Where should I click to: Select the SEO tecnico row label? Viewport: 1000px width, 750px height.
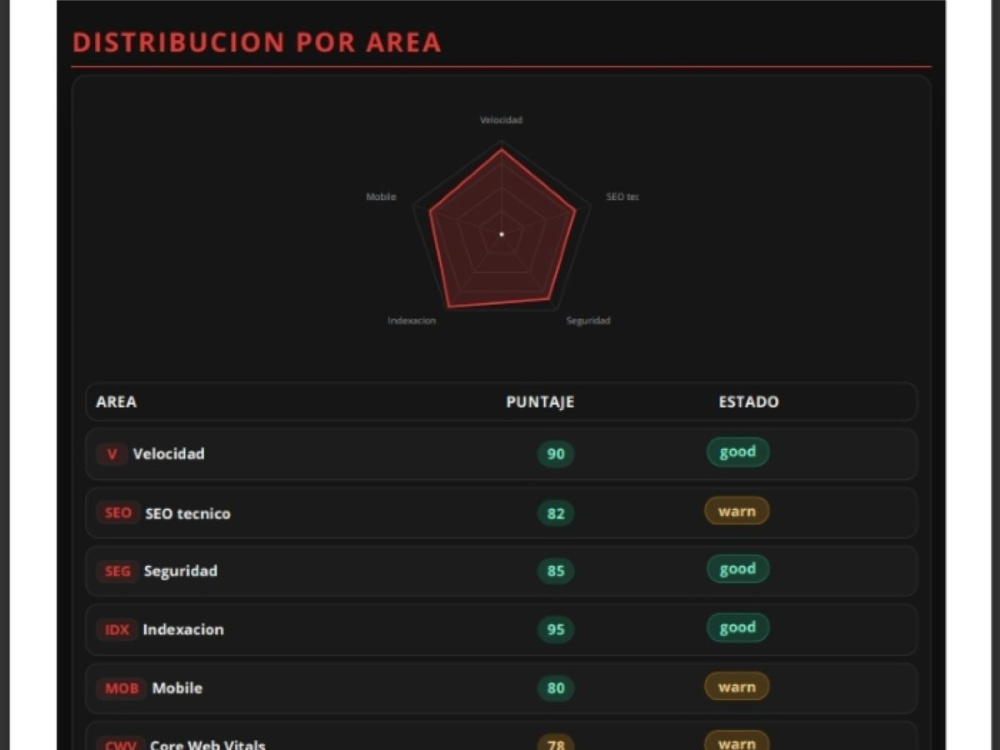[188, 513]
